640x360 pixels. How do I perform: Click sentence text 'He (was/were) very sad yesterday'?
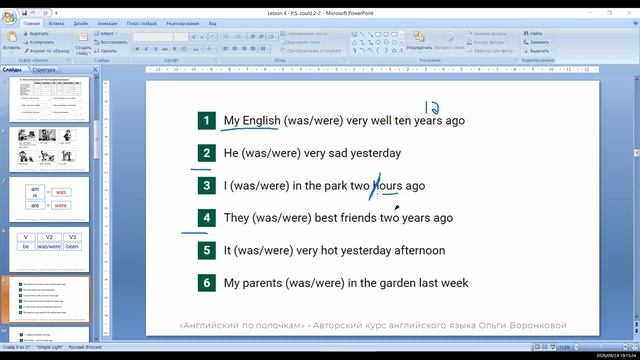click(x=312, y=153)
